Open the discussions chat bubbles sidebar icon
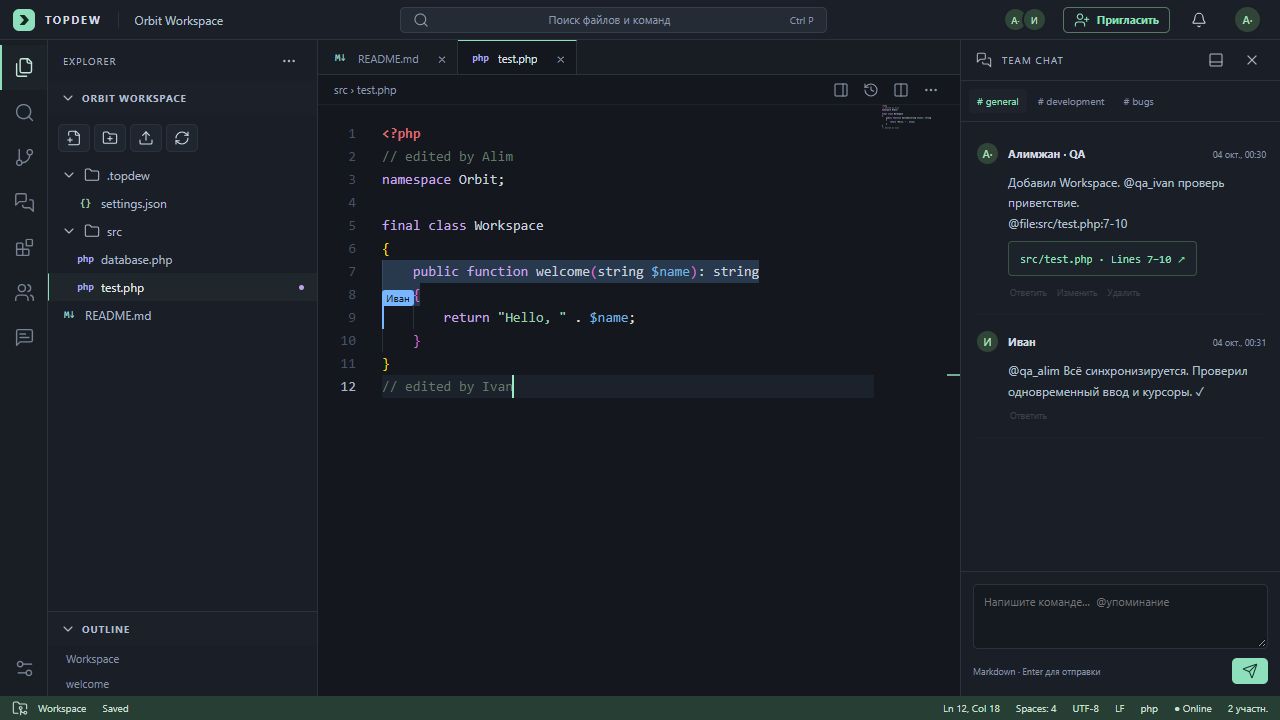This screenshot has height=720, width=1280. [24, 202]
